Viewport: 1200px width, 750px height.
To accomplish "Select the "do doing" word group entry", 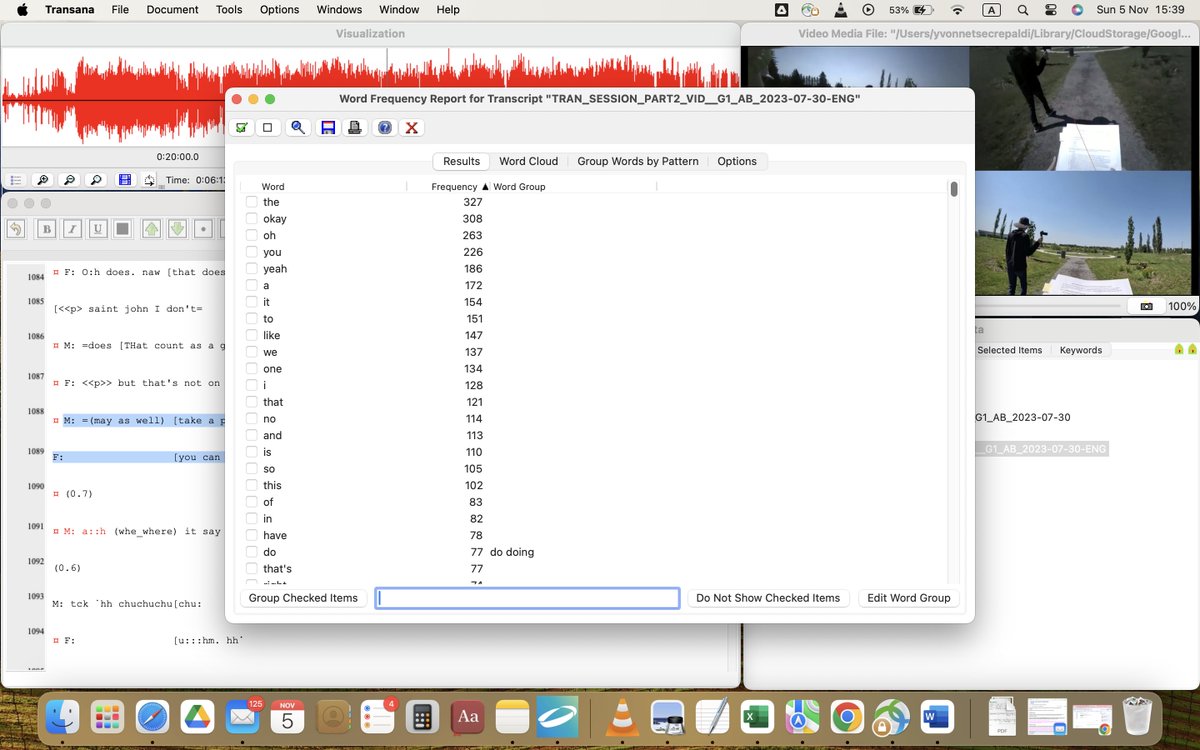I will pos(511,552).
